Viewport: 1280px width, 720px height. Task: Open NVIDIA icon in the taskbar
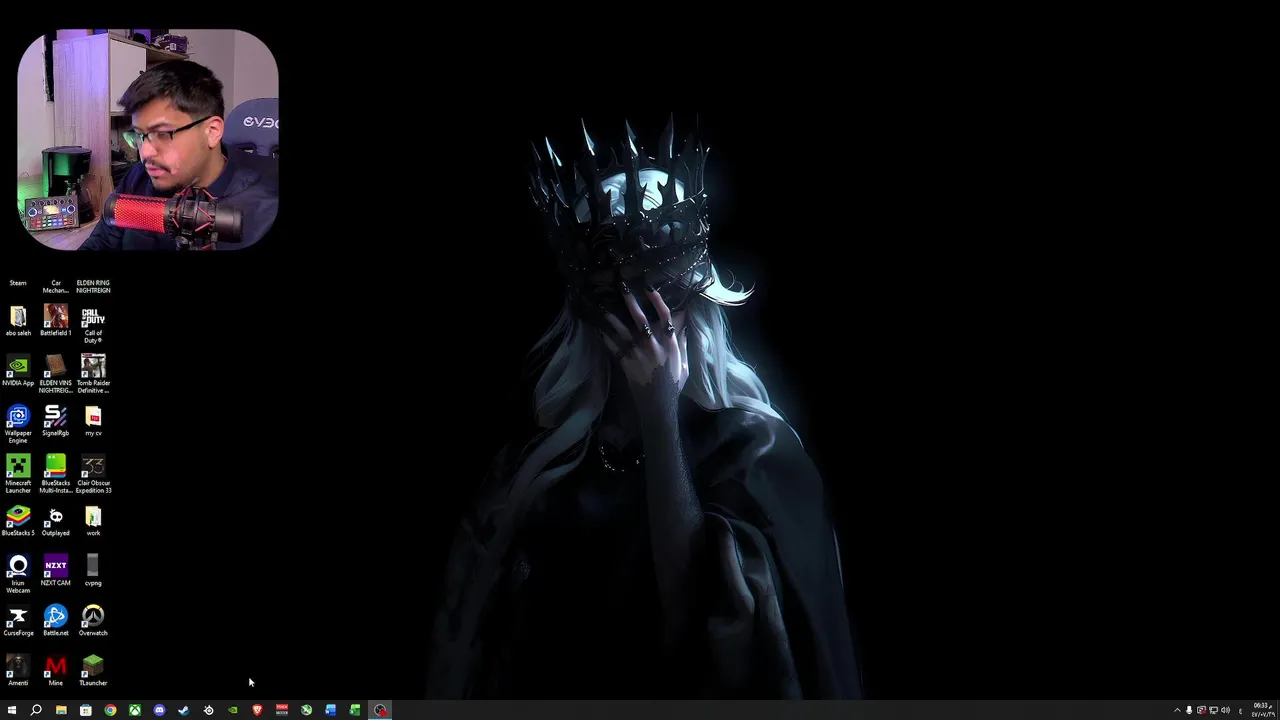(x=233, y=710)
